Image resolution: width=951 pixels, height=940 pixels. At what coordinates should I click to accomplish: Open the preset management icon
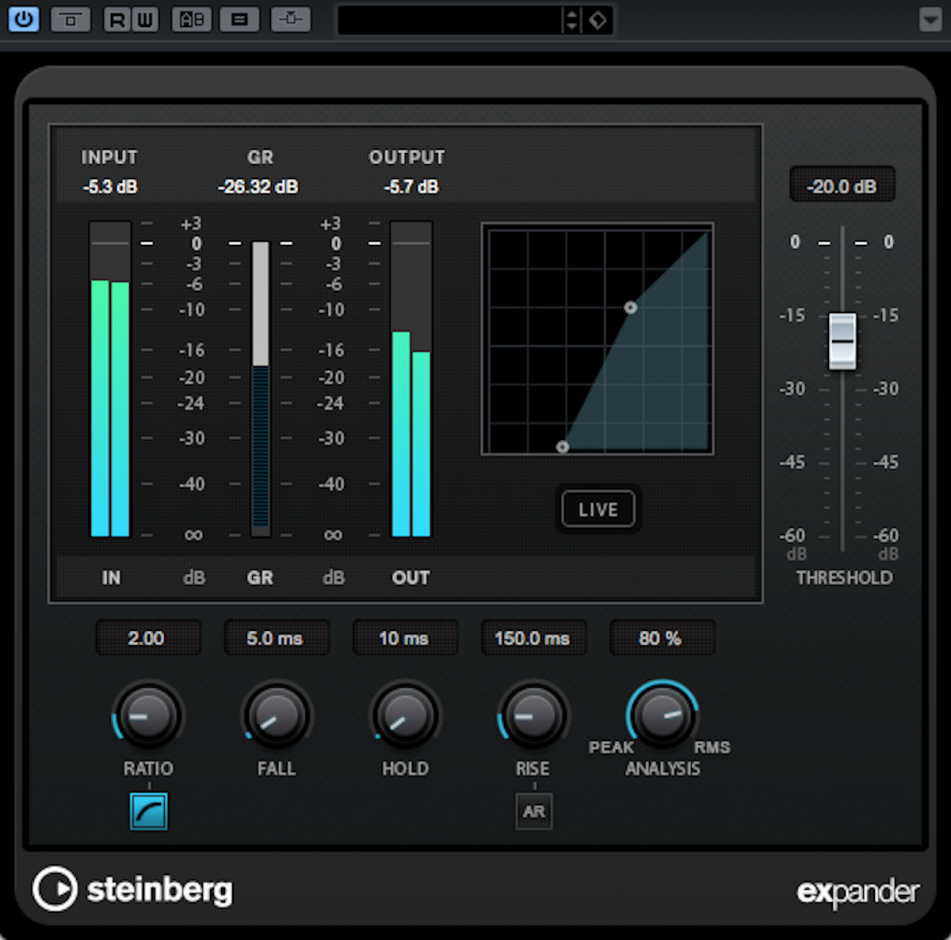click(598, 20)
